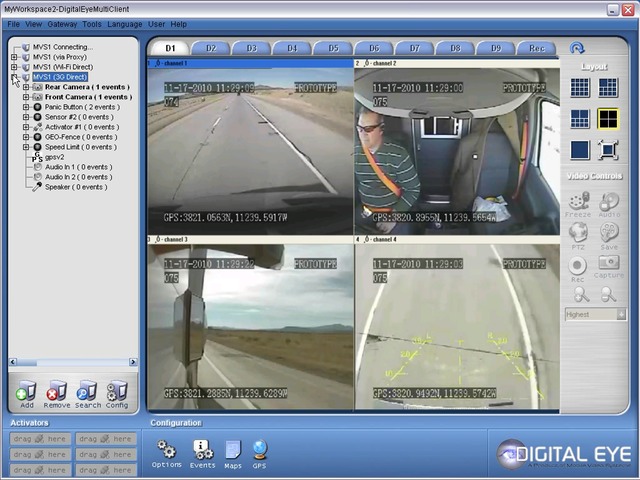
Task: Click the channel 2 driver camera feed
Action: pyautogui.click(x=457, y=150)
